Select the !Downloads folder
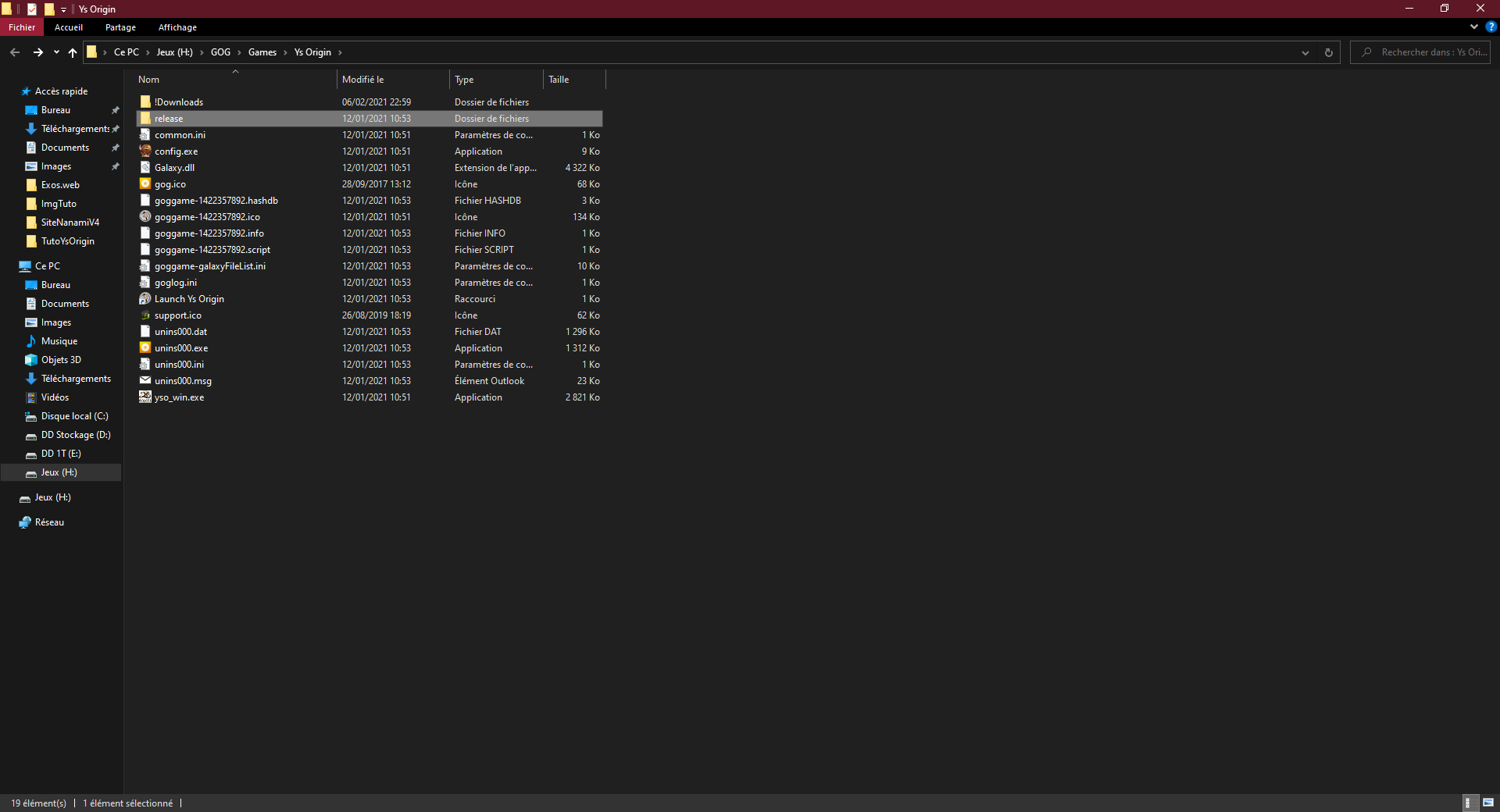Screen dimensions: 1500x812 179,102
